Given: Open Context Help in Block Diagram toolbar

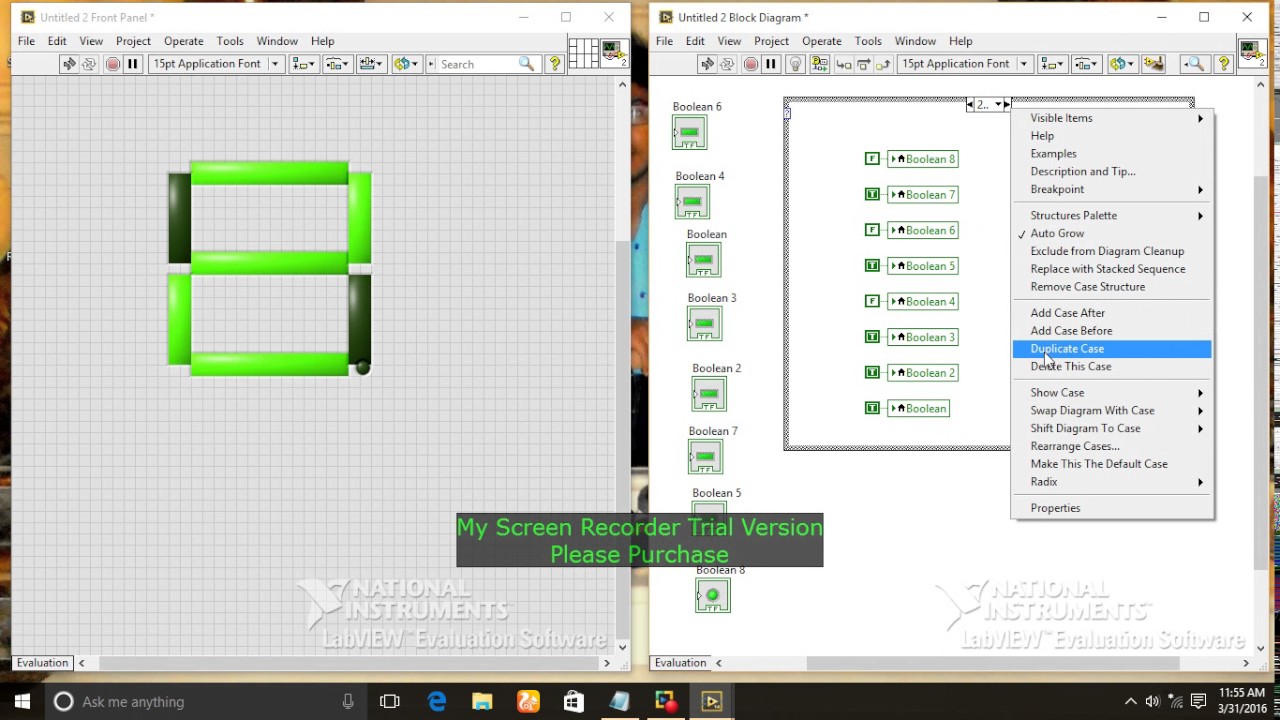Looking at the screenshot, I should [1222, 64].
